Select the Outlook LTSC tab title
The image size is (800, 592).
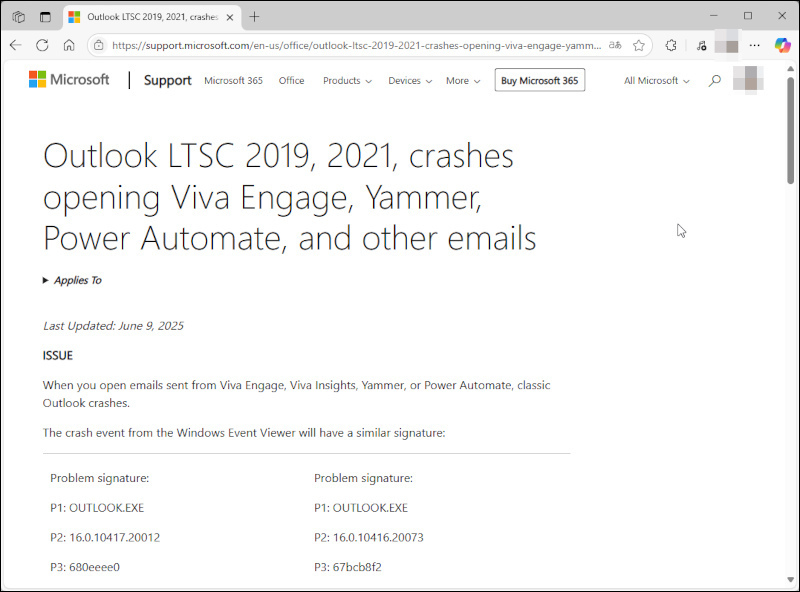pyautogui.click(x=153, y=17)
